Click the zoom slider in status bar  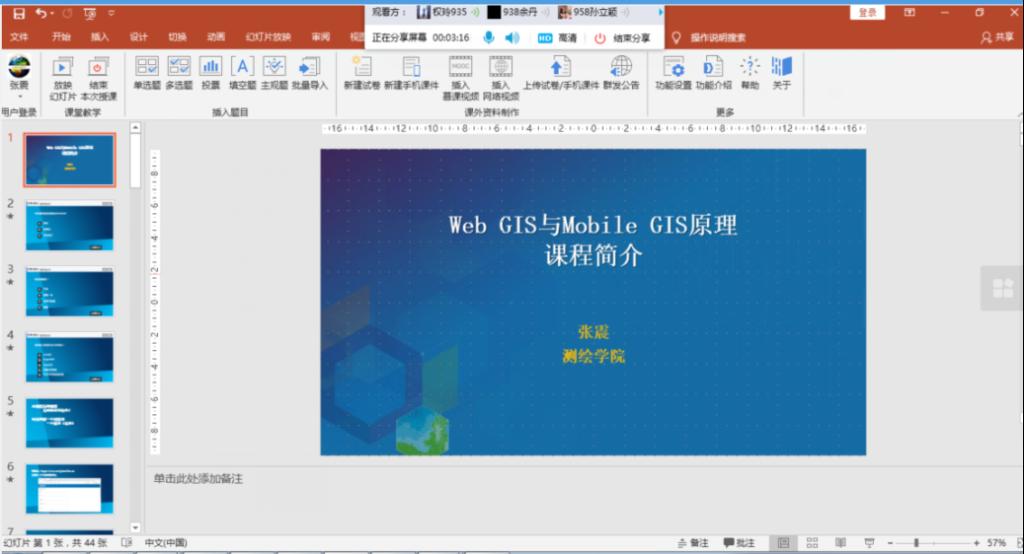[x=916, y=542]
